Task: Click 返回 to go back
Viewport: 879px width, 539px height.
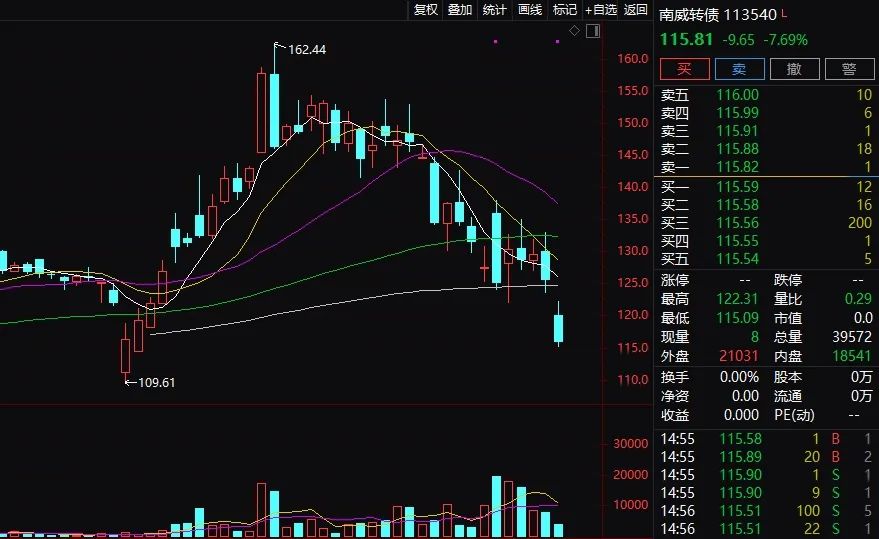Action: coord(636,10)
